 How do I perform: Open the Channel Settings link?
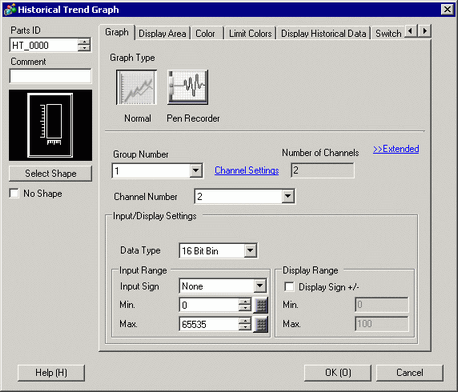[x=247, y=170]
